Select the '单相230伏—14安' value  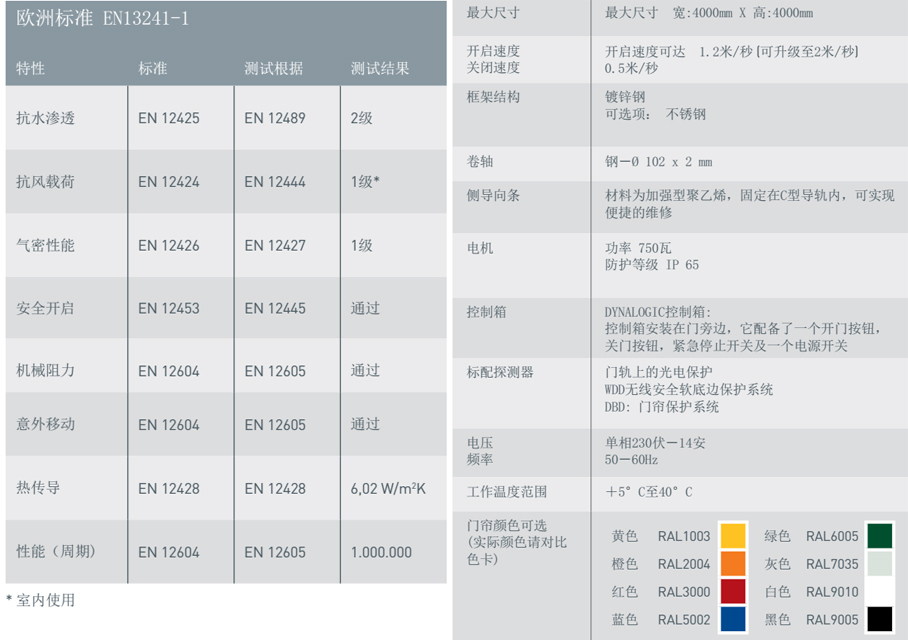click(655, 443)
